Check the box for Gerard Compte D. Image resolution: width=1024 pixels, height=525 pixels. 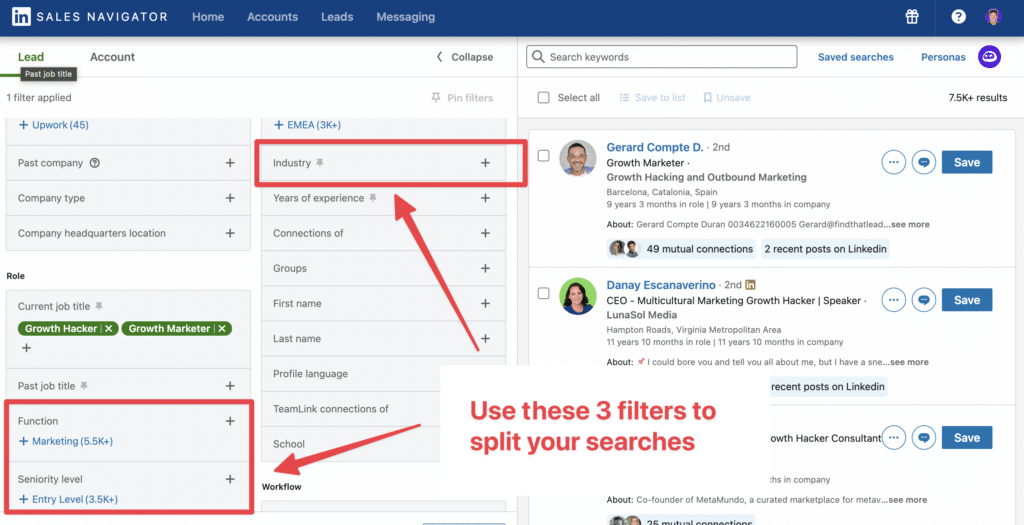tap(543, 155)
